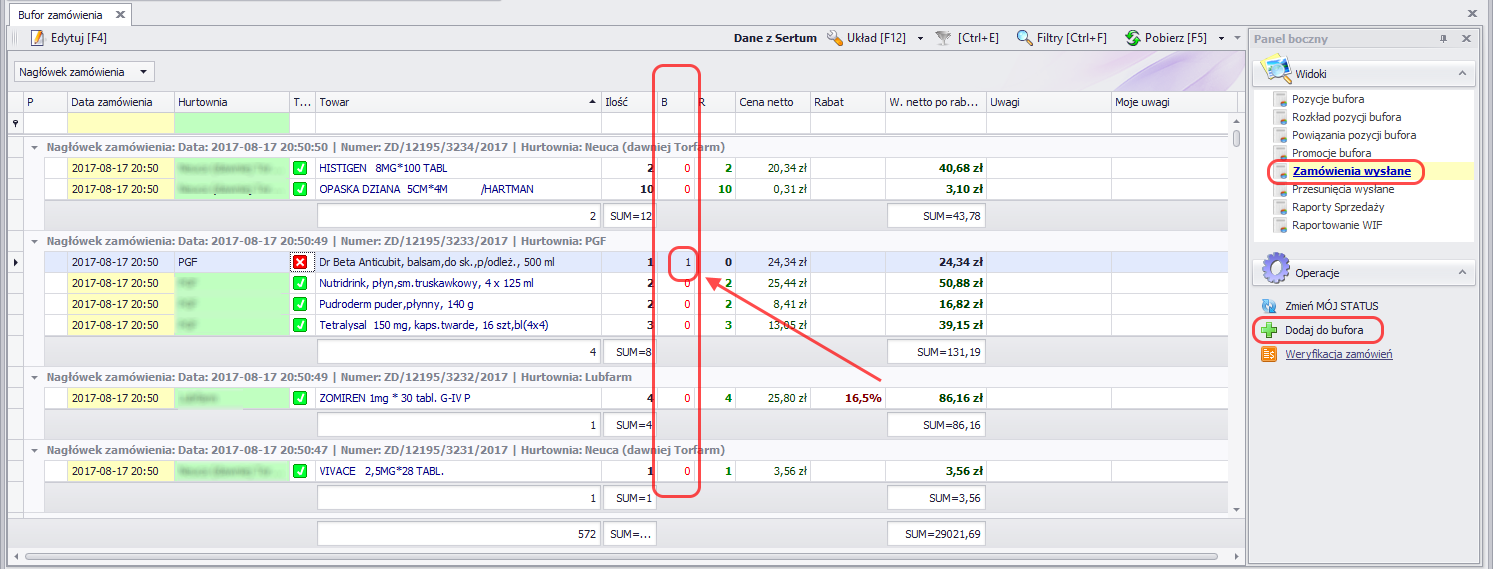Click Pobierz [F5] refresh icon

(x=1132, y=38)
